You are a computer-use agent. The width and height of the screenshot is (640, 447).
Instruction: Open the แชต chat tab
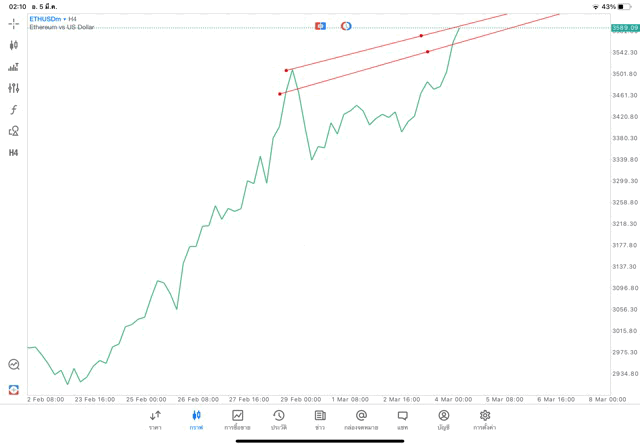point(402,419)
